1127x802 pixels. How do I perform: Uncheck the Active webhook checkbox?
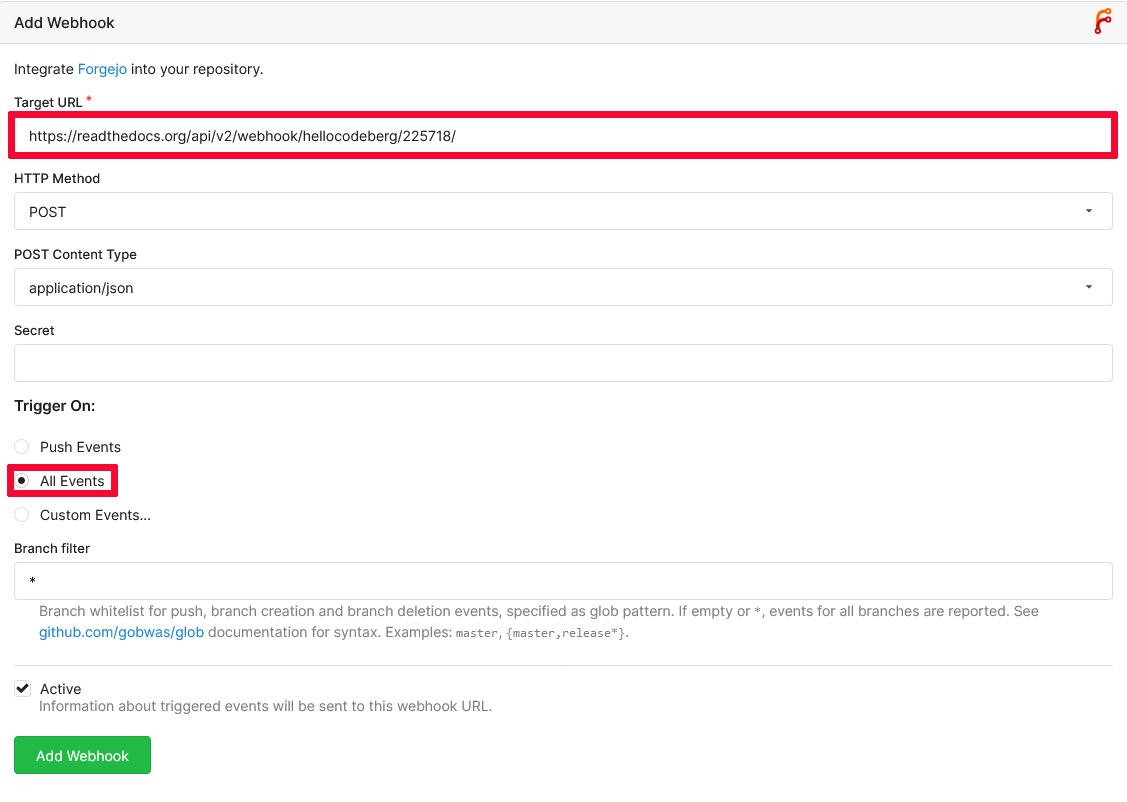(x=22, y=687)
